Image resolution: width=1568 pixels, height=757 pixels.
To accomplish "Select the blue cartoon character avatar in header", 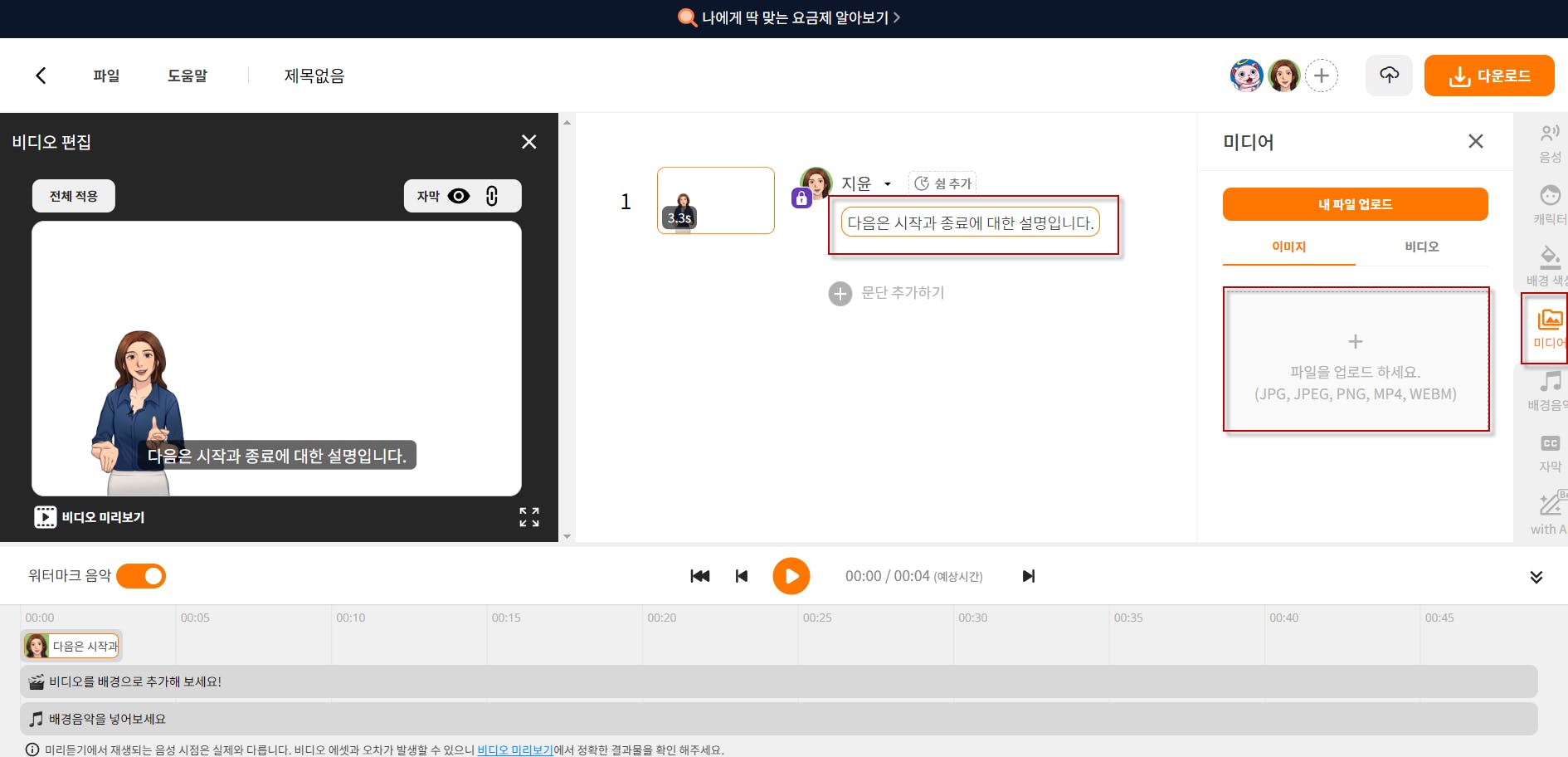I will tap(1246, 76).
